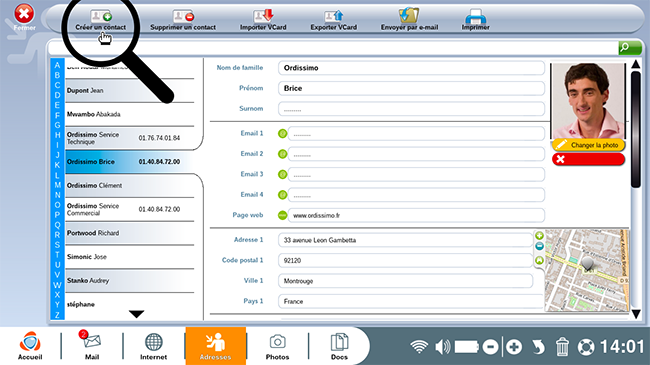Jump to letter S in alphabet index
Viewport: 650px width, 365px height.
tap(57, 245)
